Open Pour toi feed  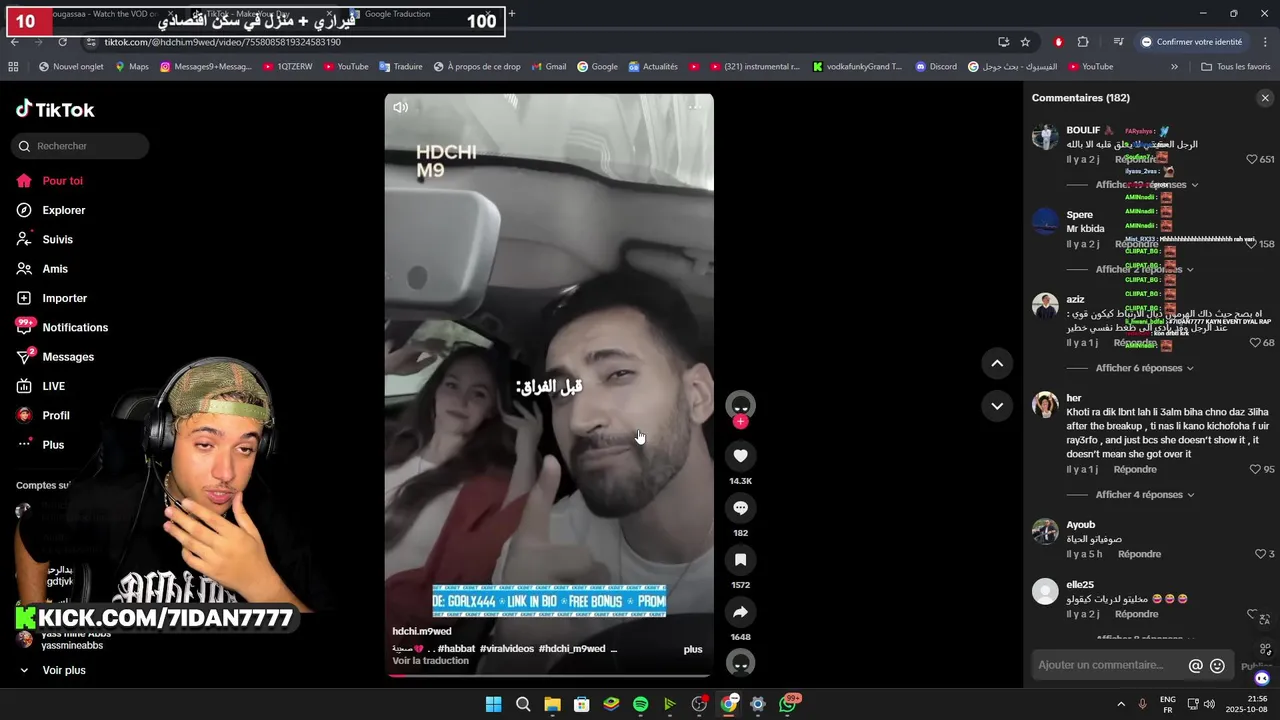pos(62,181)
